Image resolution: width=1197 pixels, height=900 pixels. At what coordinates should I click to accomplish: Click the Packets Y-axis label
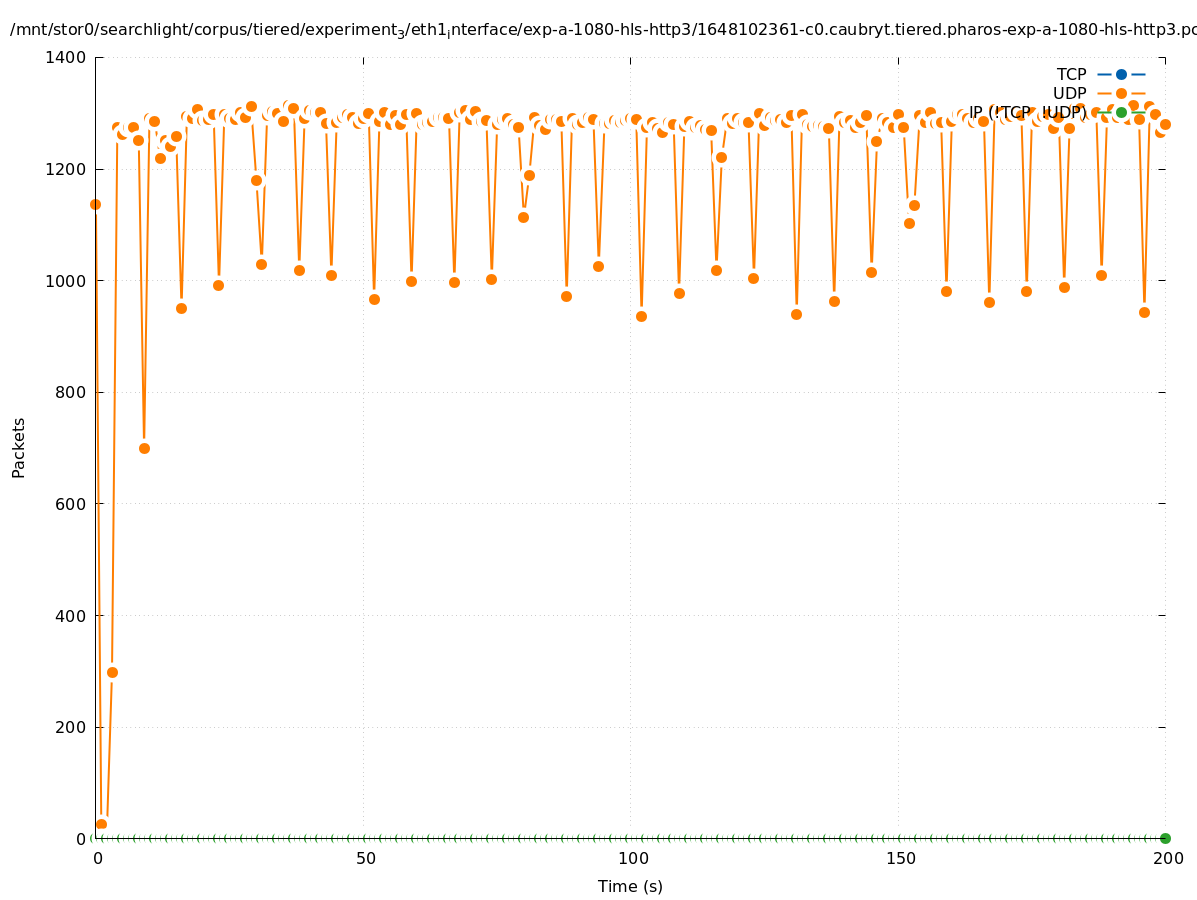coord(19,447)
